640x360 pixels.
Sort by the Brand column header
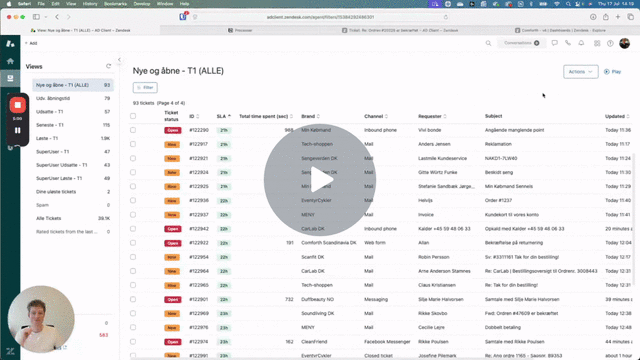click(310, 116)
